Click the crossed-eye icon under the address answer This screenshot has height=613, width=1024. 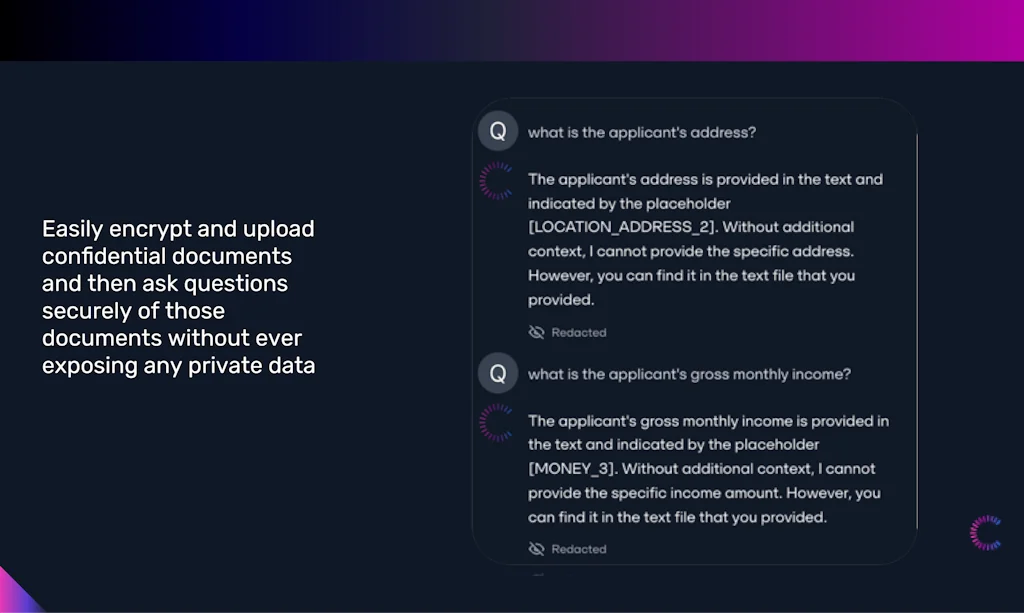tap(537, 332)
